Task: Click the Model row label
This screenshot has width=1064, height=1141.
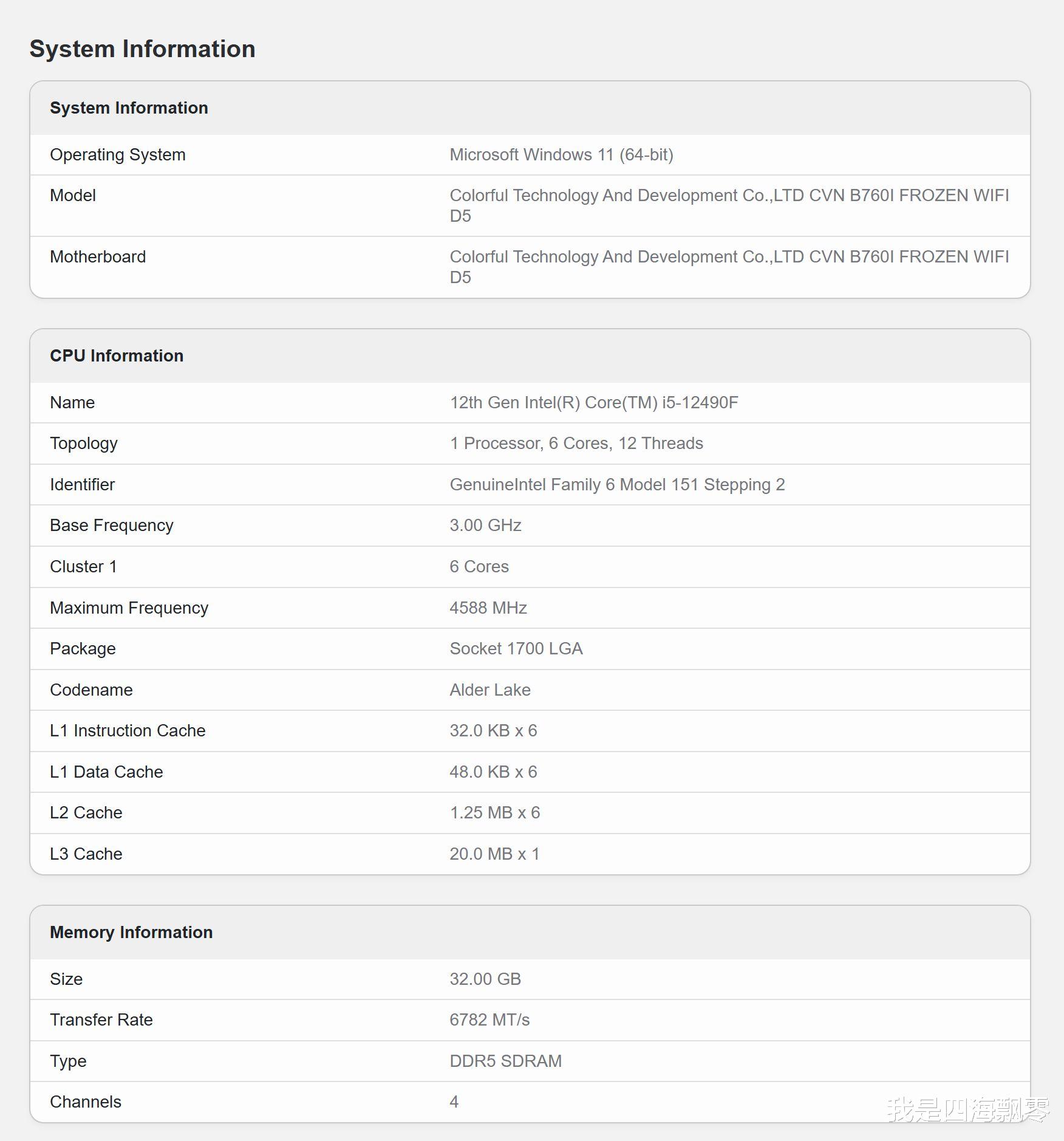Action: click(73, 196)
